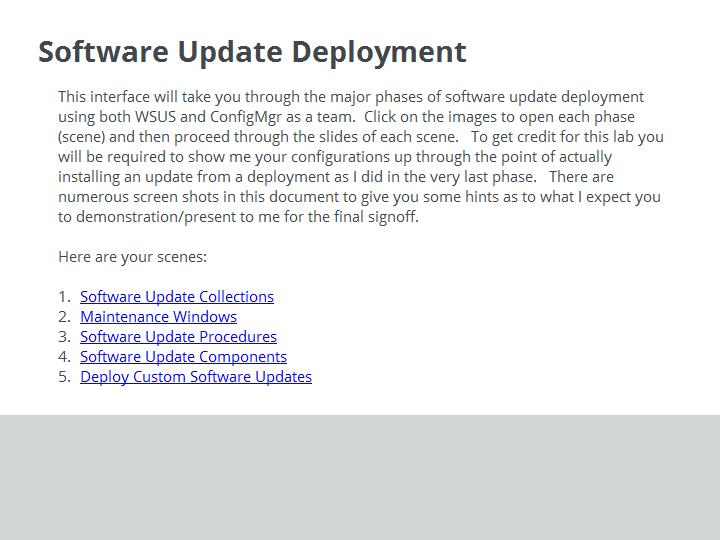Click the gray footer area below the list
This screenshot has width=720, height=540.
(360, 478)
